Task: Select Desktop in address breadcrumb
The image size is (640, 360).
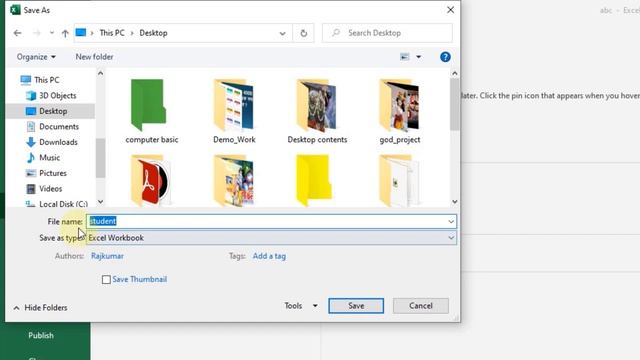Action: point(153,33)
